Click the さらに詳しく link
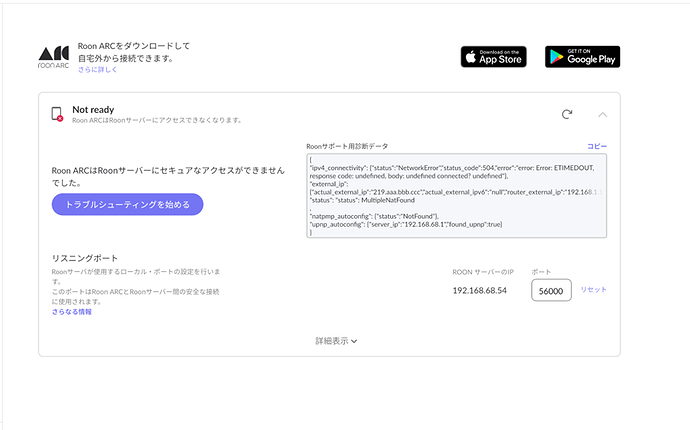The height and width of the screenshot is (430, 690). tap(97, 70)
